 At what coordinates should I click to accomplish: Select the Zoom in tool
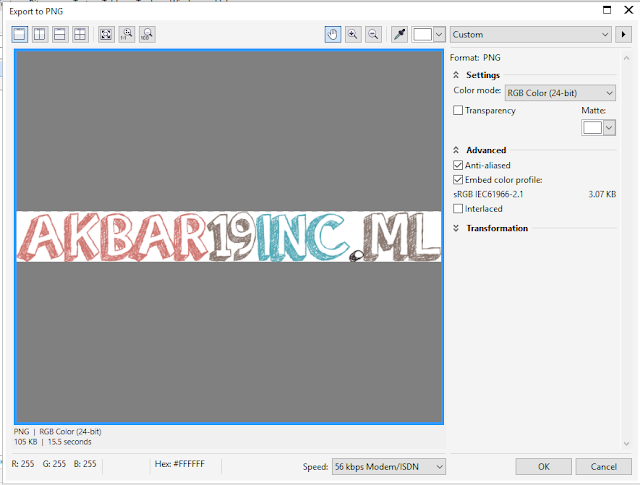353,34
